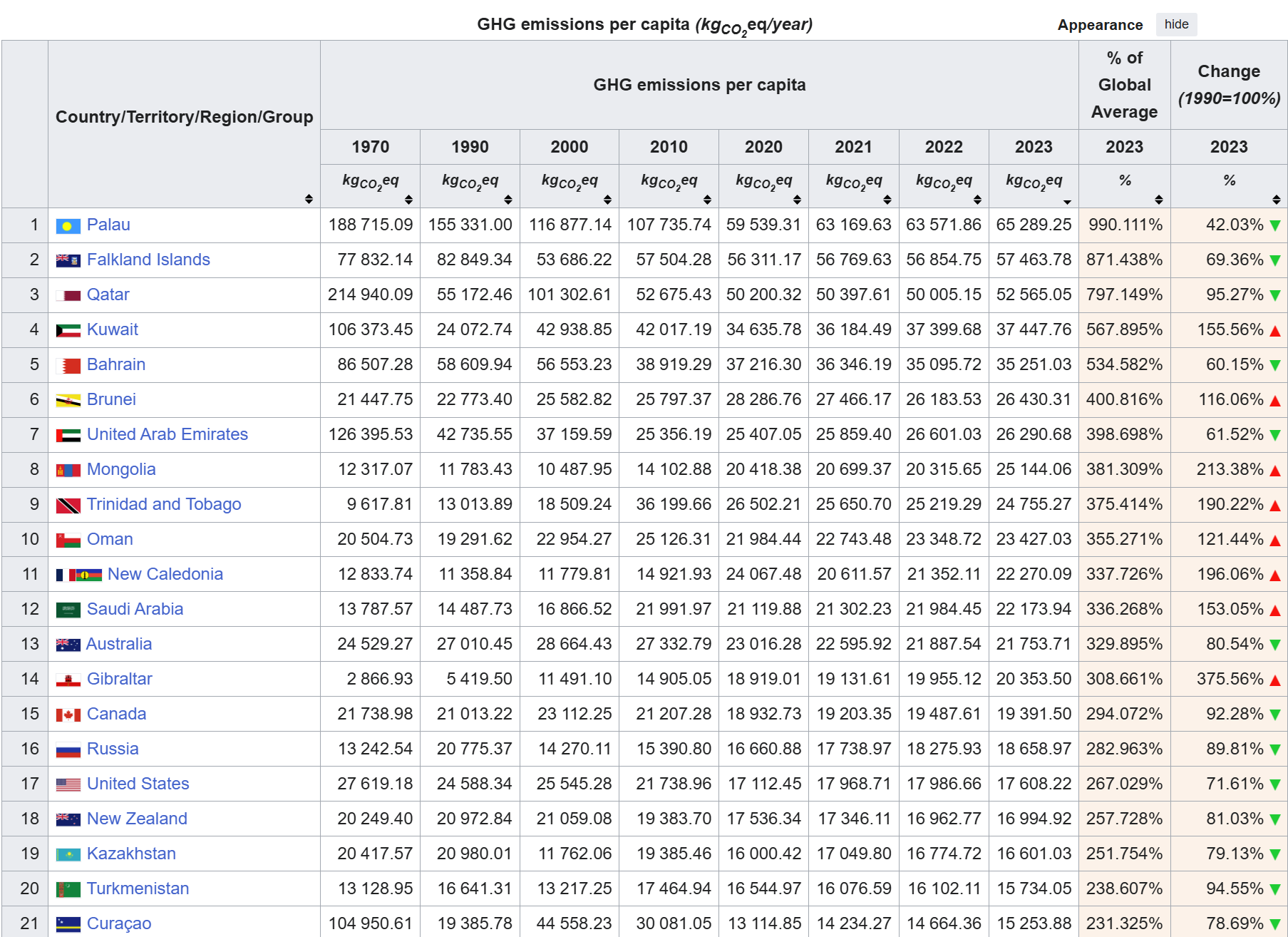The image size is (1288, 937).
Task: Sort by the 1970 emissions column
Action: (x=408, y=200)
